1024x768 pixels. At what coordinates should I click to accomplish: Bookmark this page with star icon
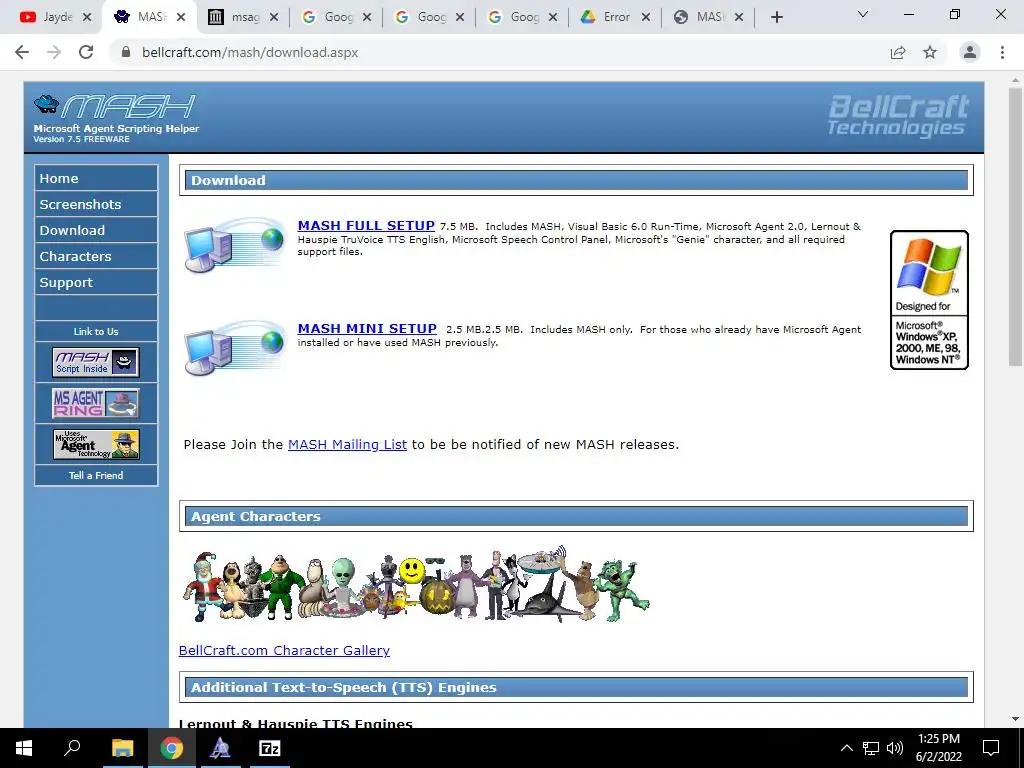pos(930,52)
